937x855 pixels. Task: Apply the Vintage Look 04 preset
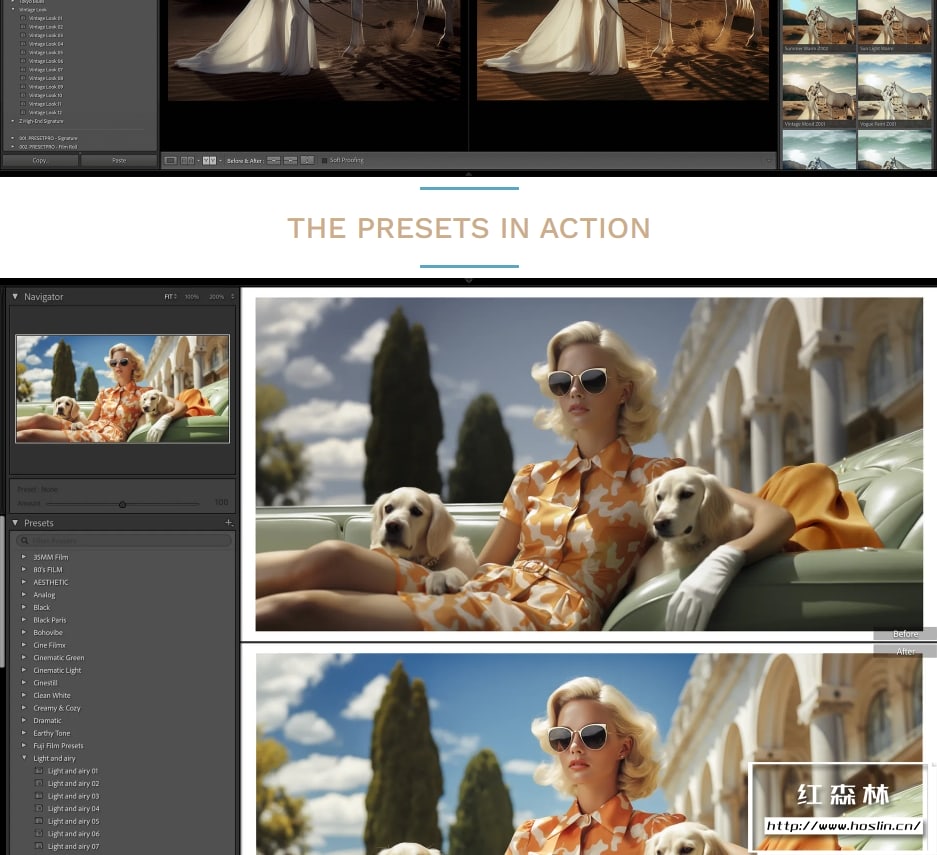tap(46, 44)
